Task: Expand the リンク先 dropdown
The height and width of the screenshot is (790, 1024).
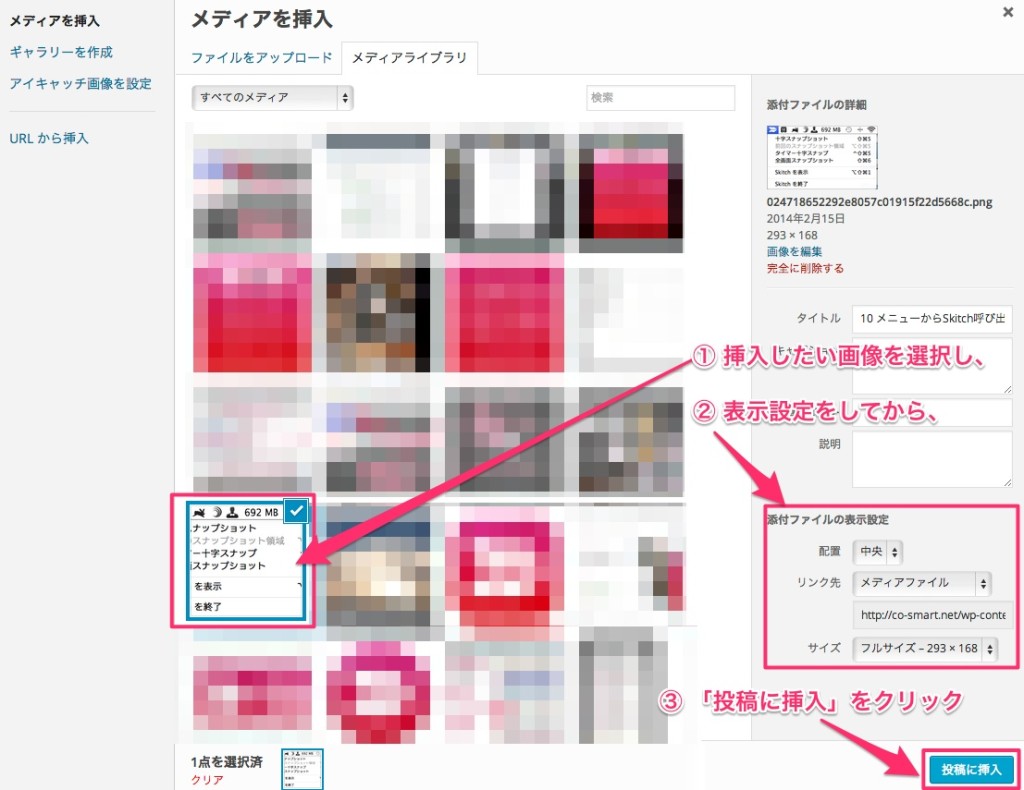Action: point(922,582)
